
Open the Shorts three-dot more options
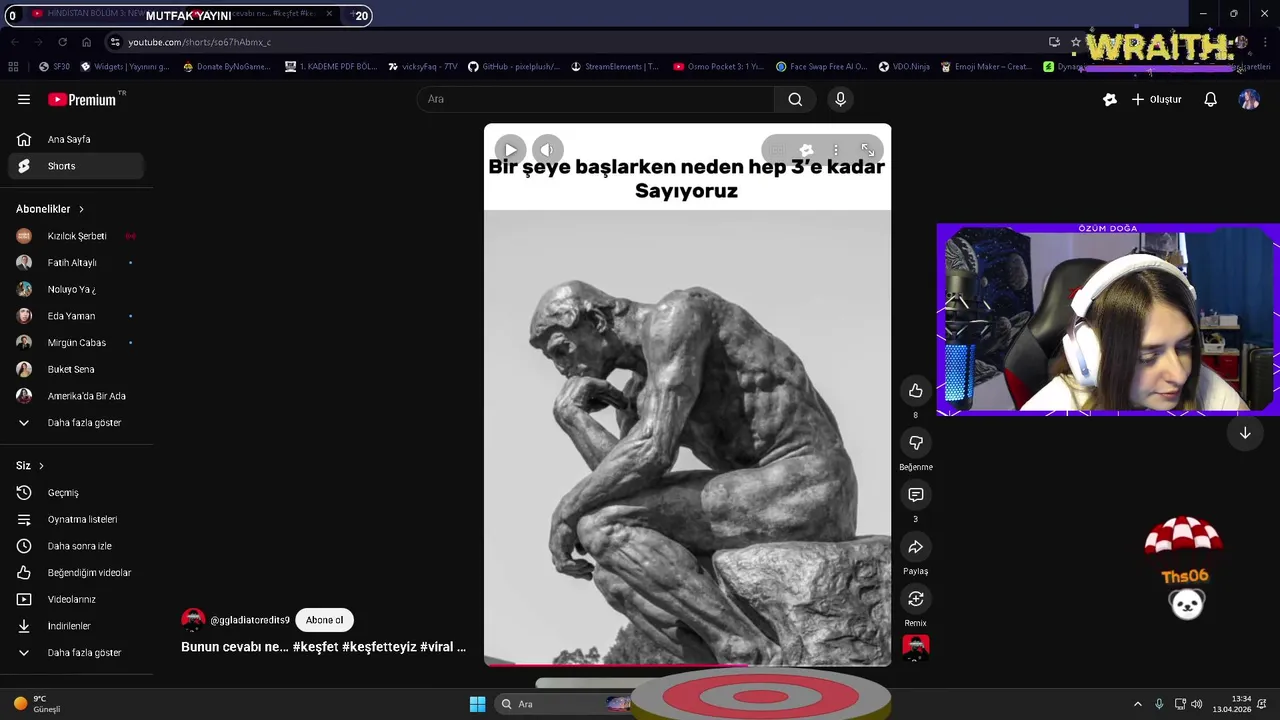point(836,150)
